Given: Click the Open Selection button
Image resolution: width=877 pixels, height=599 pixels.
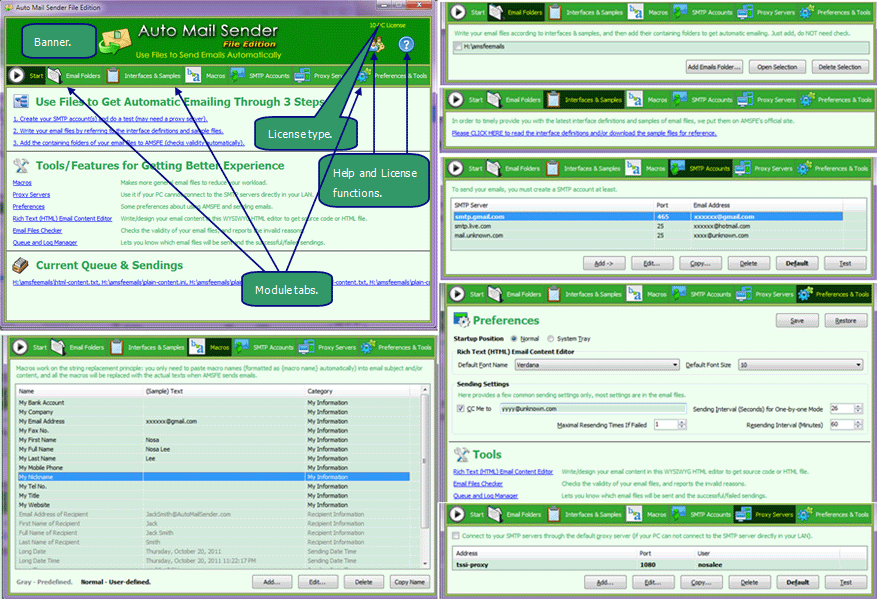Looking at the screenshot, I should 777,67.
